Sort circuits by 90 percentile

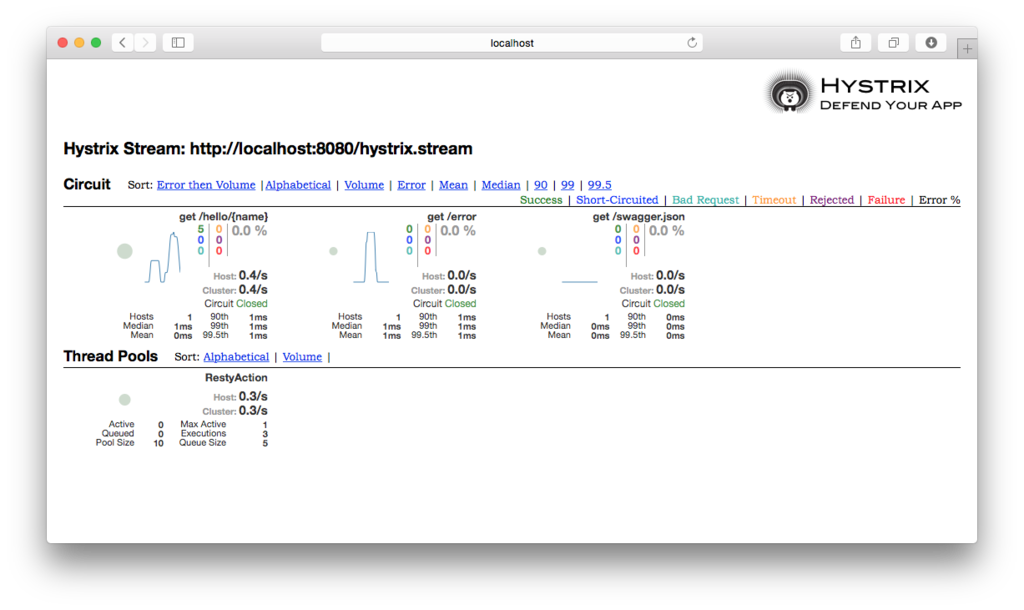541,185
